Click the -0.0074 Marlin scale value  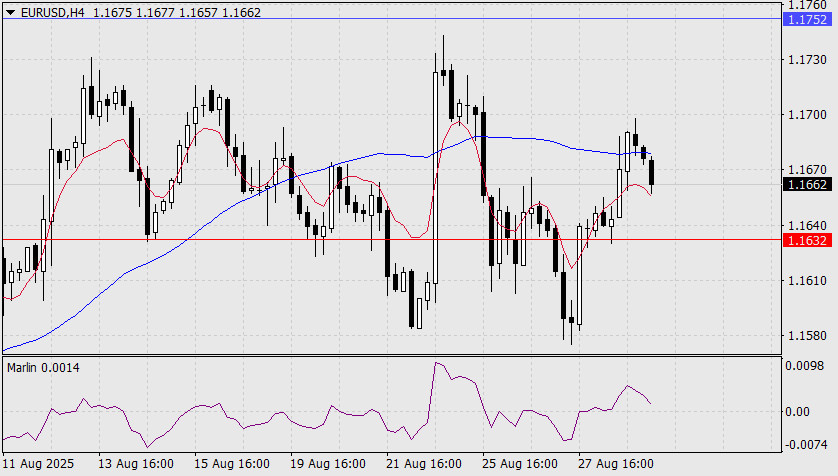pyautogui.click(x=806, y=444)
